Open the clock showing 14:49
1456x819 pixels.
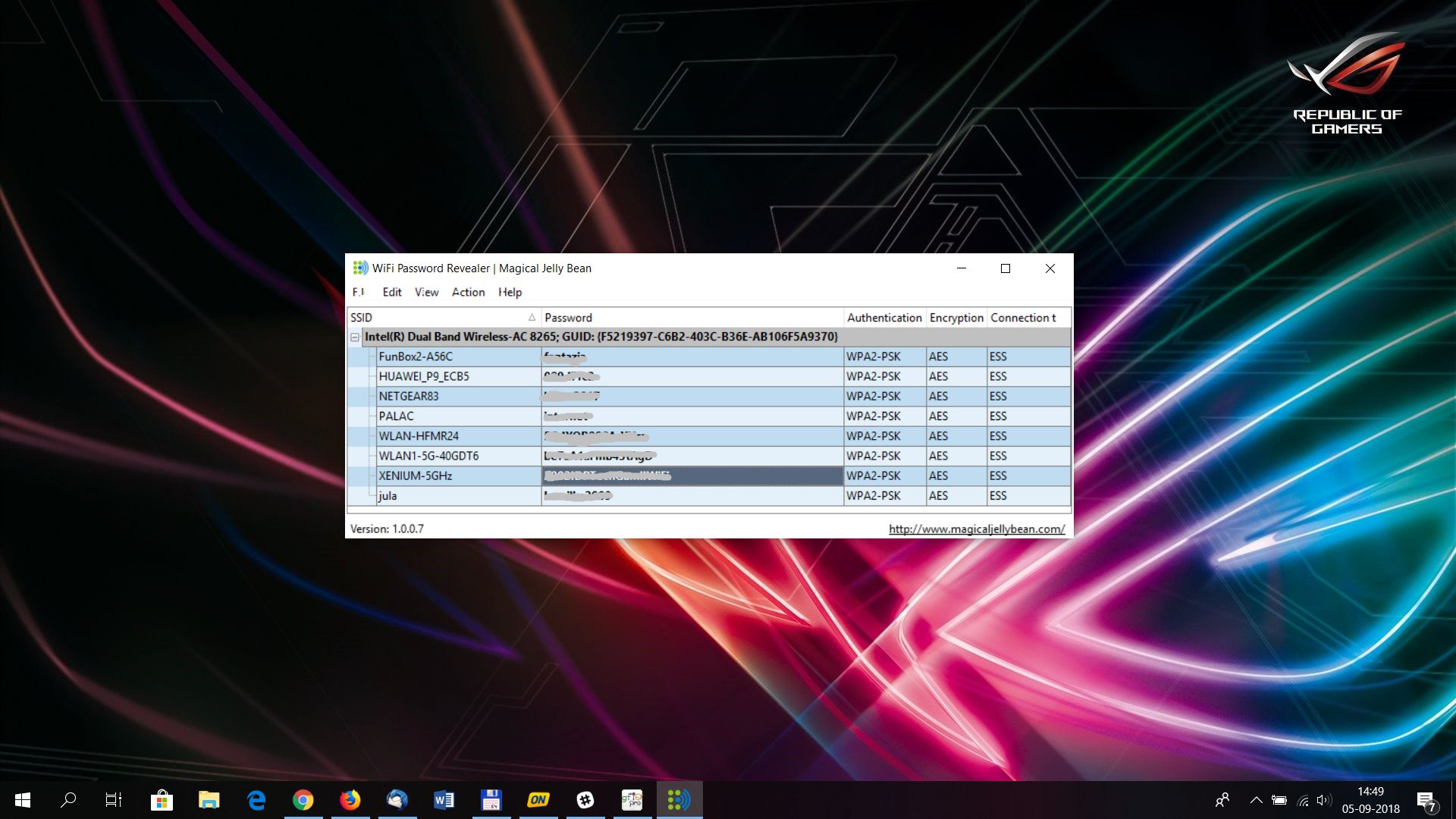click(x=1370, y=800)
